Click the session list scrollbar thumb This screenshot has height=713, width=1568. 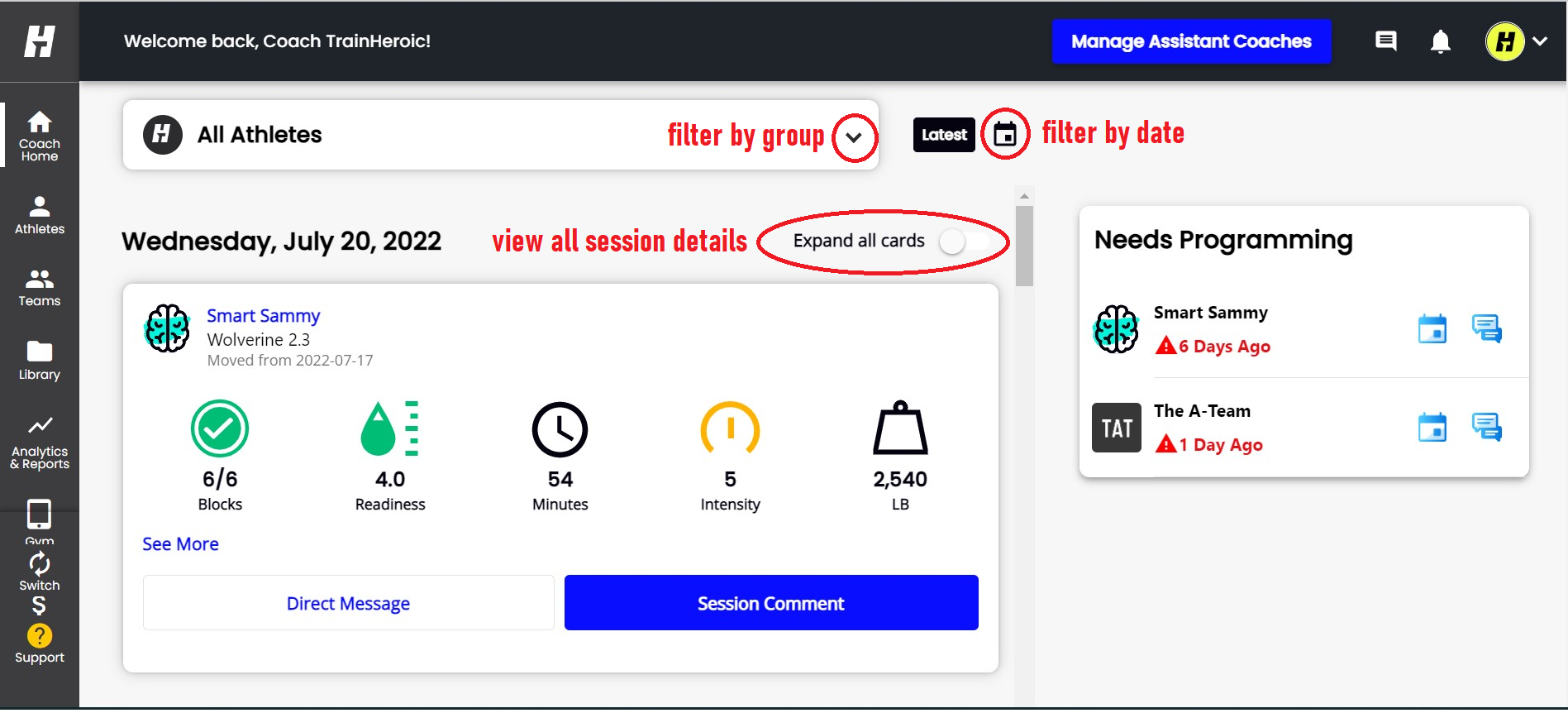[x=1024, y=246]
